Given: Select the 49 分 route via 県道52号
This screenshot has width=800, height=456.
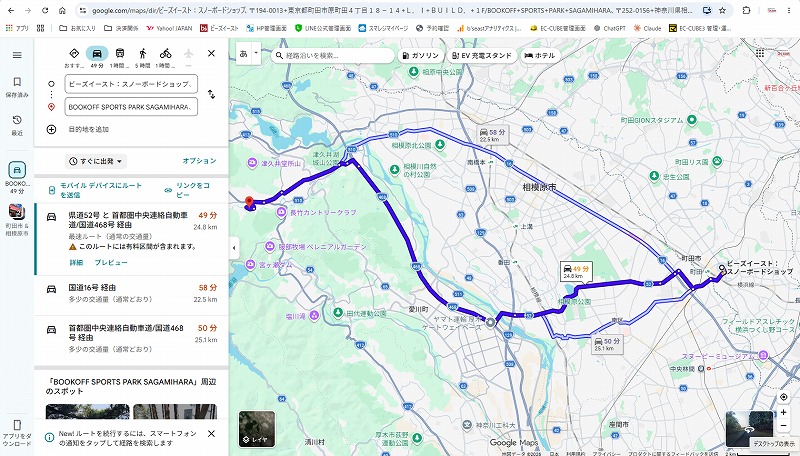Looking at the screenshot, I should point(131,239).
